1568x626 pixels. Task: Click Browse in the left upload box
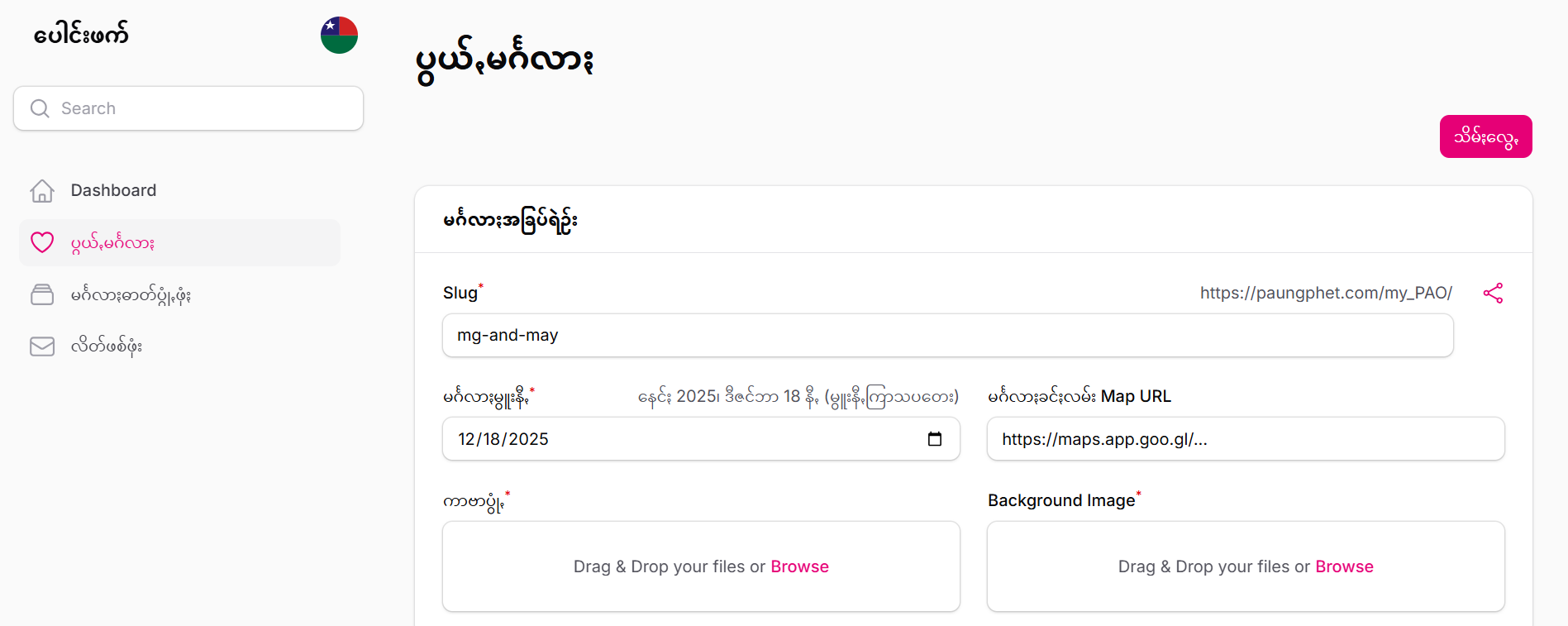pos(799,566)
